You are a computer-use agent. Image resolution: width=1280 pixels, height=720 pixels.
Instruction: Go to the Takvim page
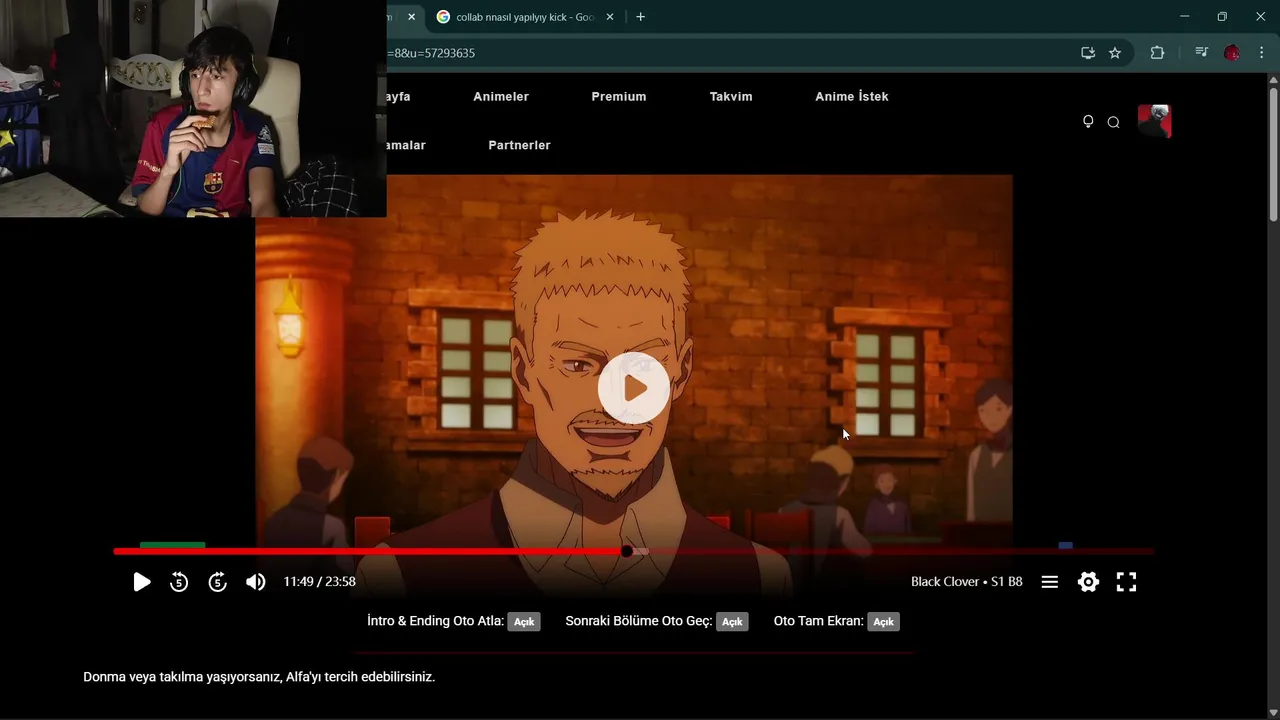pos(731,97)
